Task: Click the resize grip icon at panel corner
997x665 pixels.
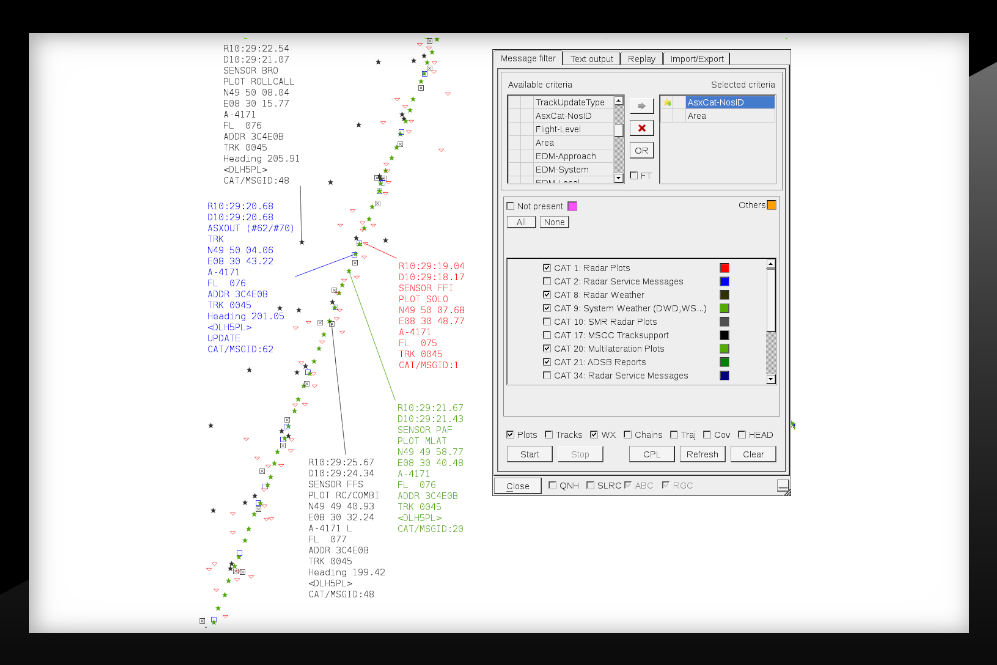Action: point(783,486)
